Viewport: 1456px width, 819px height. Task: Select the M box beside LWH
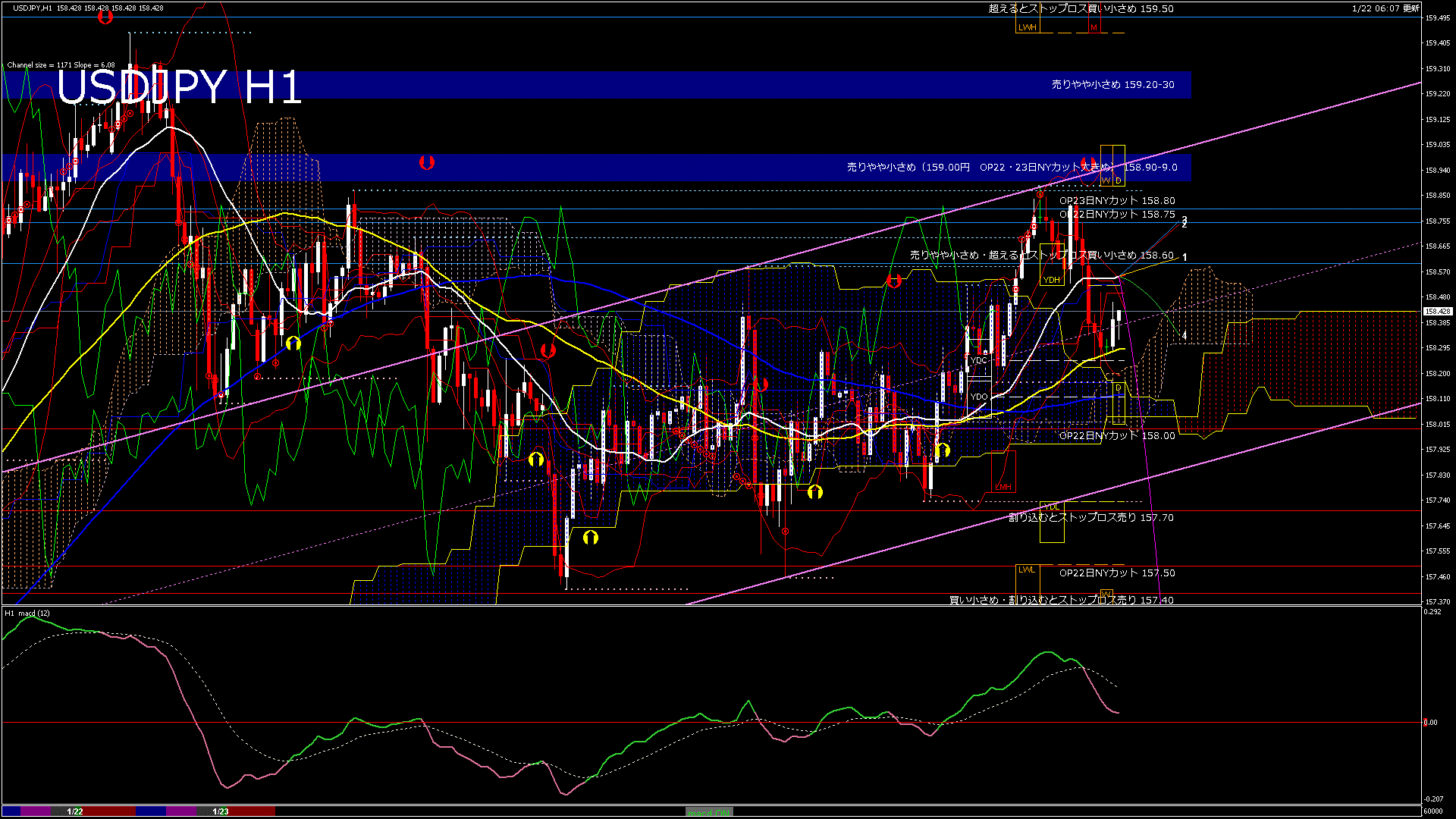tap(1094, 27)
